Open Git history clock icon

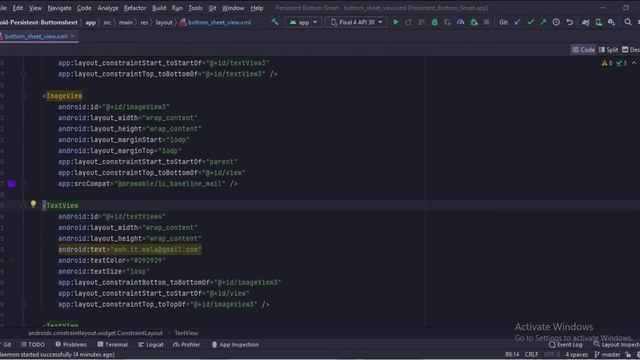pos(556,22)
